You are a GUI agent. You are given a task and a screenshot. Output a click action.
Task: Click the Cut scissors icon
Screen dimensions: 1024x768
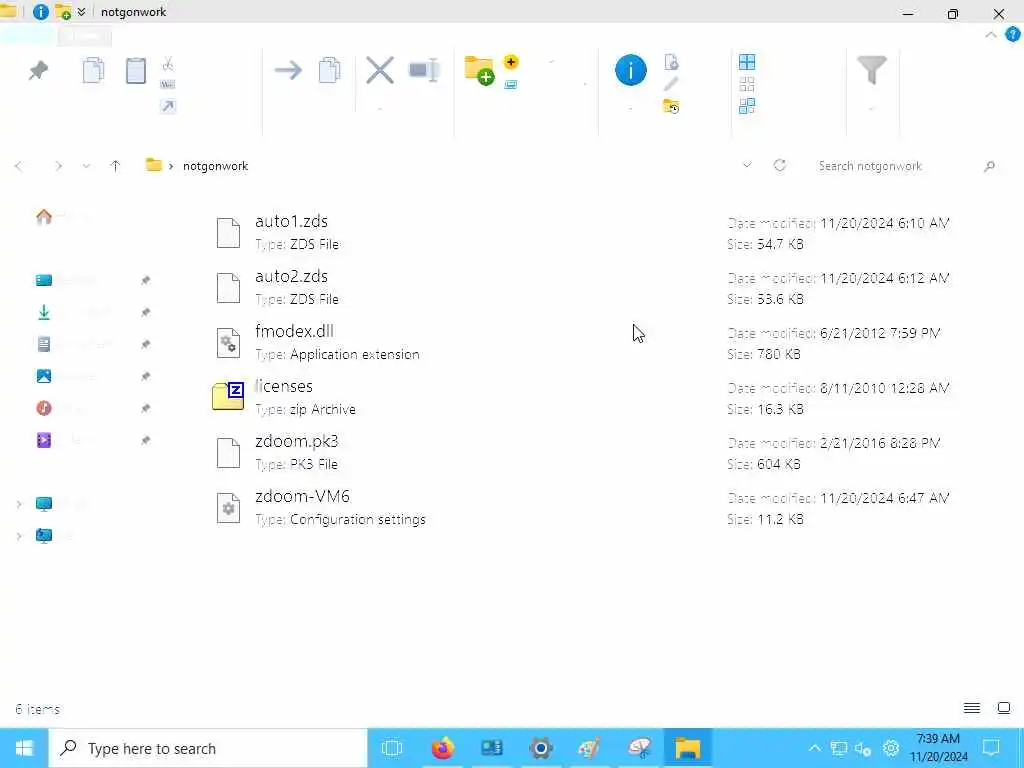(168, 63)
